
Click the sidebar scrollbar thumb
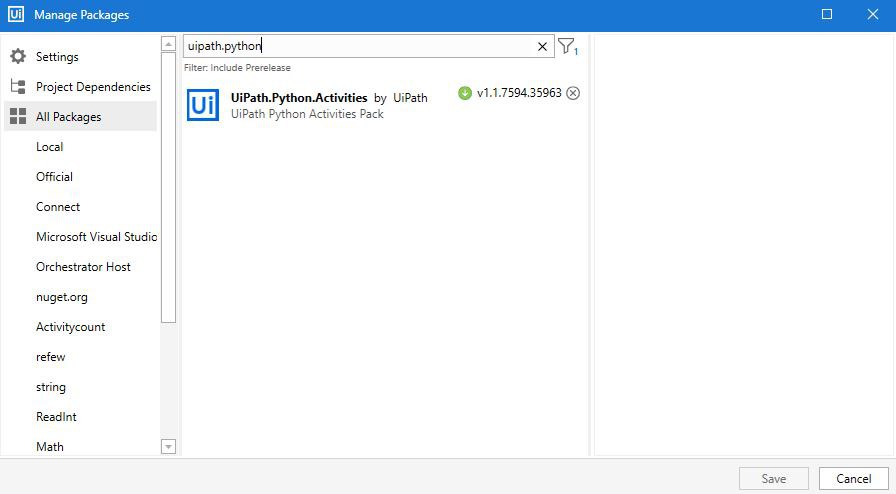click(168, 188)
